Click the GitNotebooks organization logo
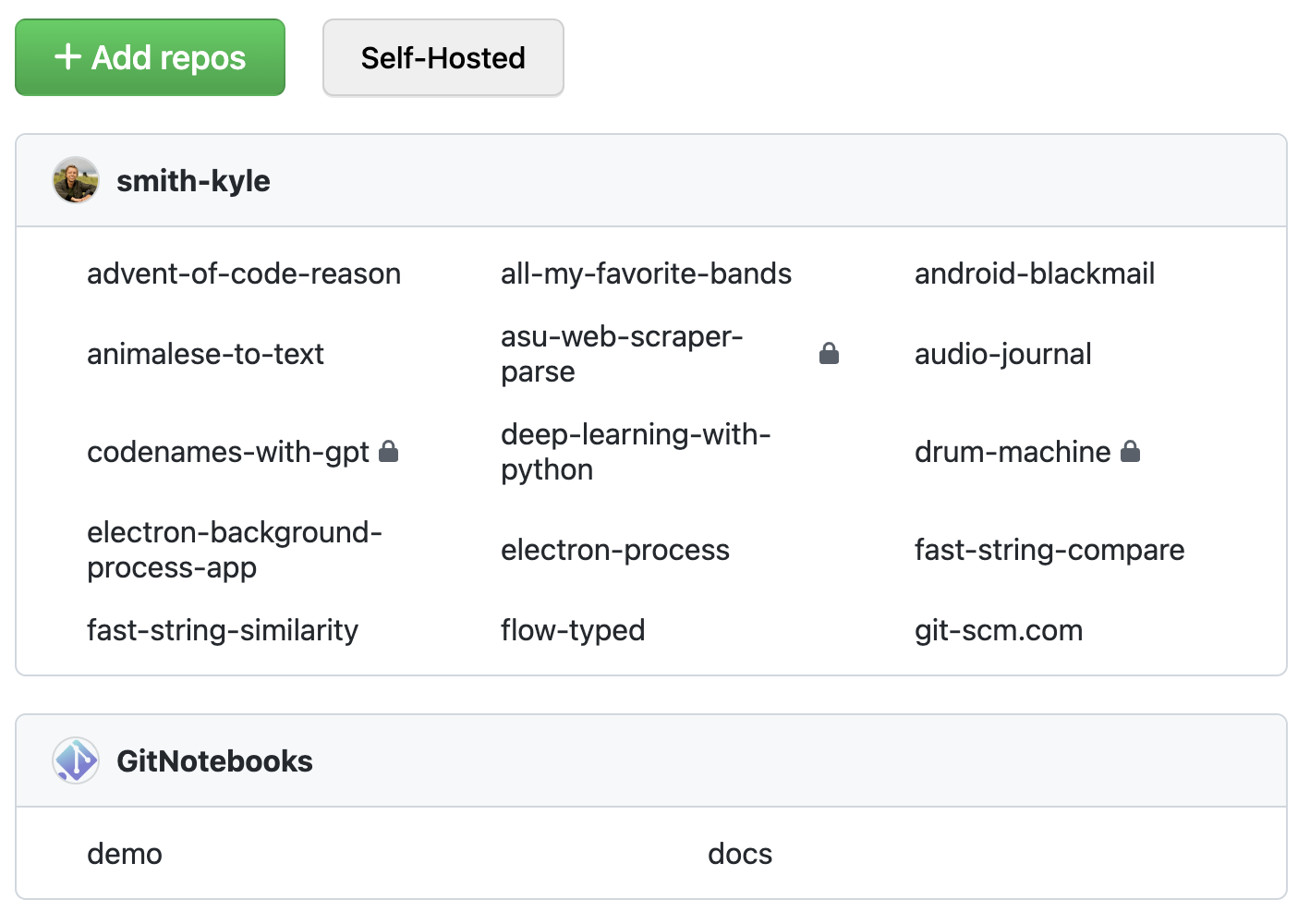This screenshot has width=1310, height=924. (76, 760)
